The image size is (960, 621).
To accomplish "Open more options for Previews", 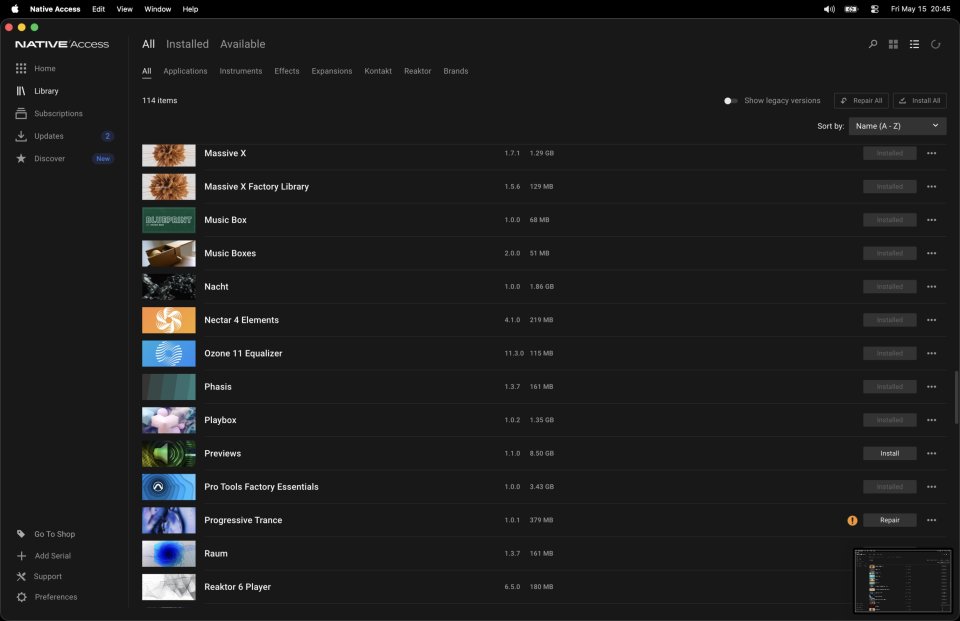I will click(x=931, y=453).
